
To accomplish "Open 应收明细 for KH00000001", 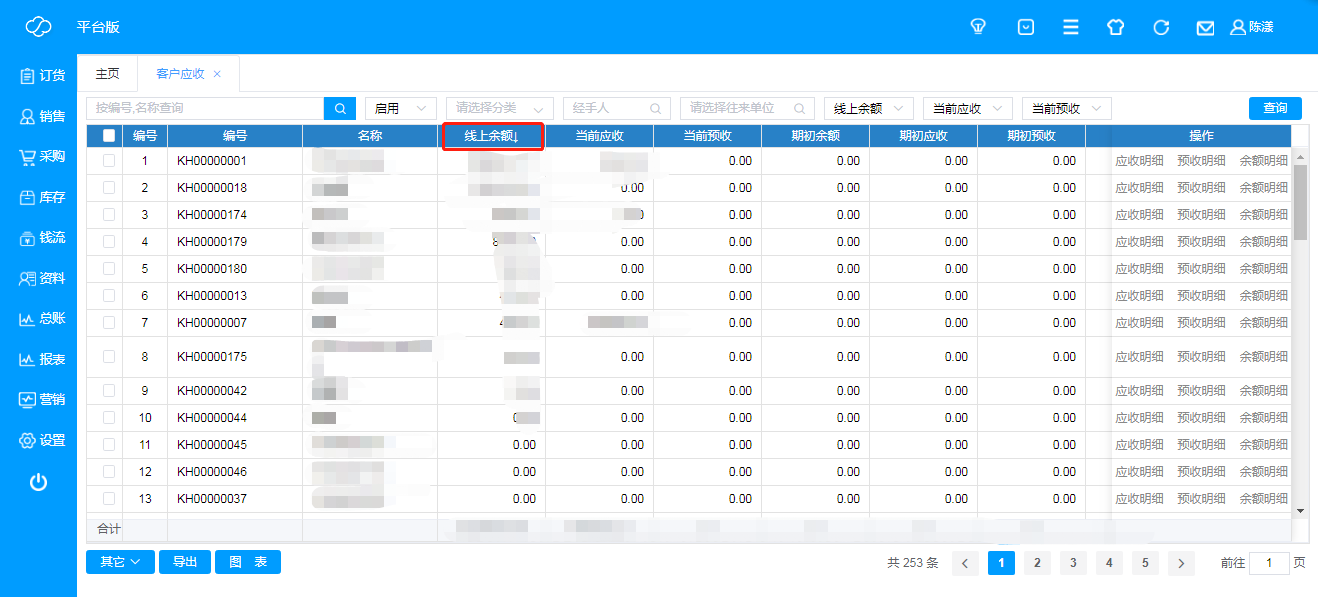I will [x=1139, y=160].
